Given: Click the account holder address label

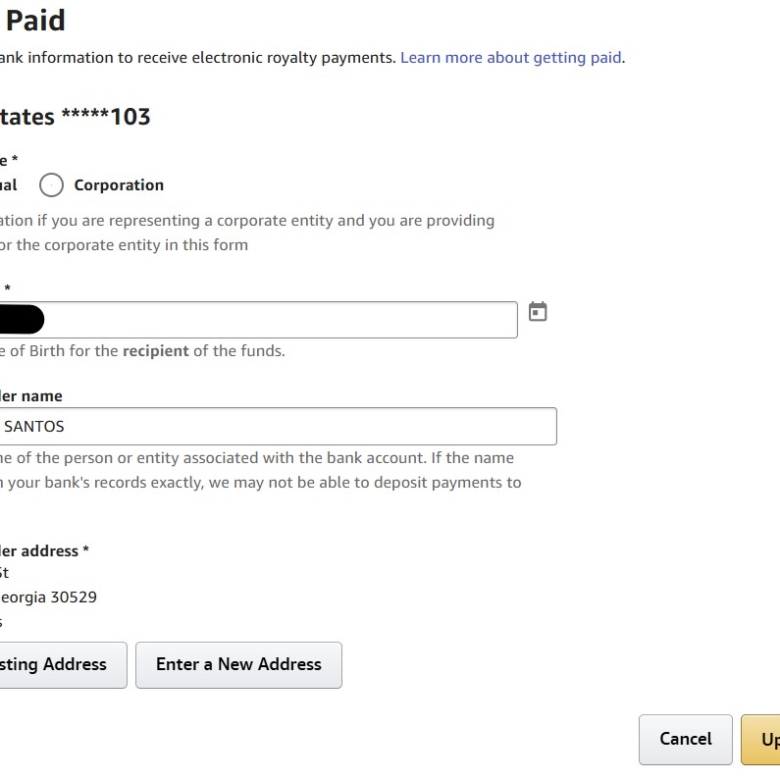Looking at the screenshot, I should 44,551.
